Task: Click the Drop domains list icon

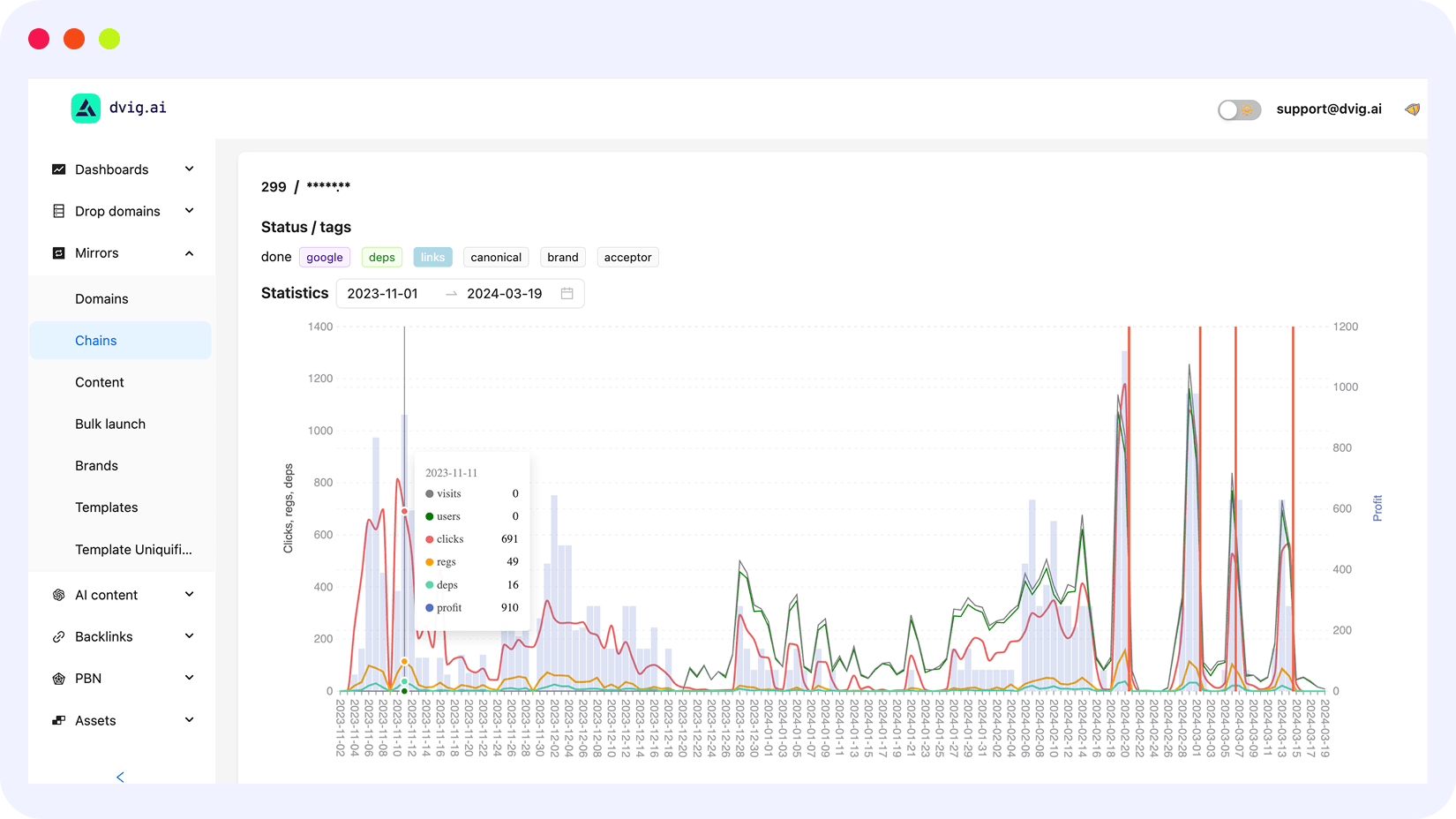Action: coord(59,211)
